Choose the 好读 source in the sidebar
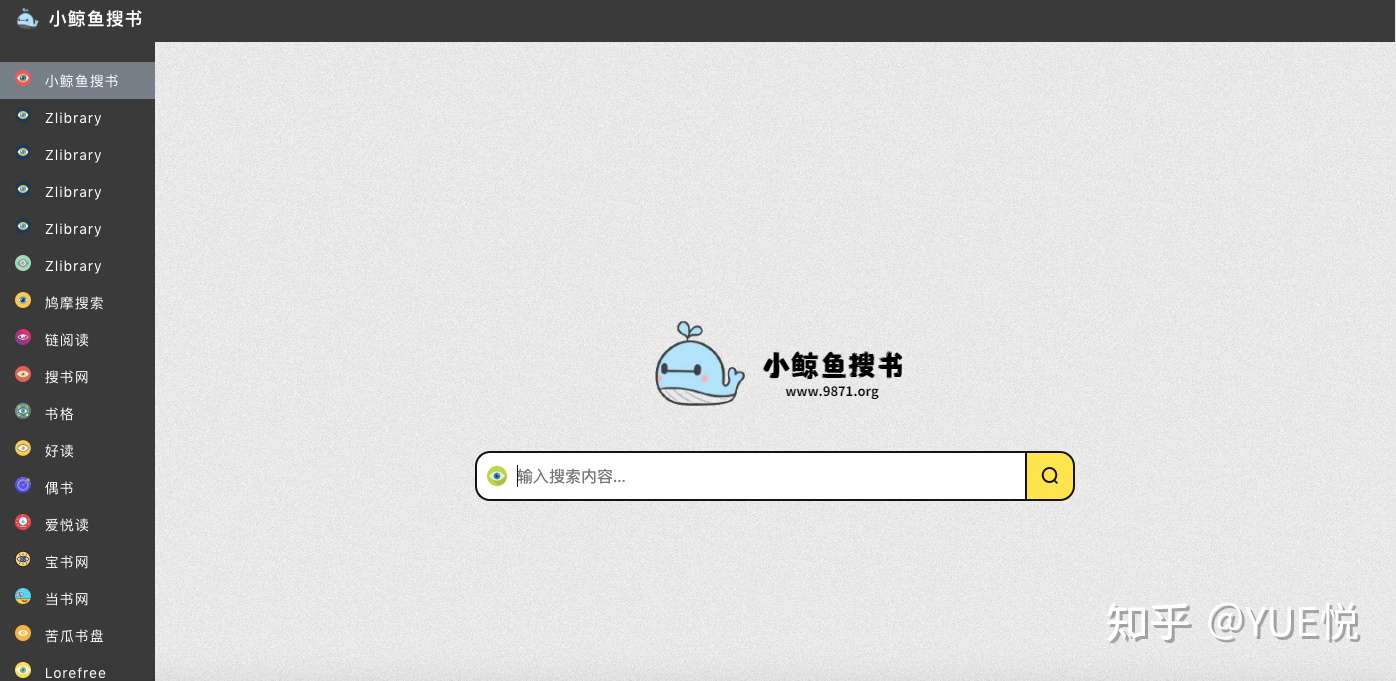Screen dimensions: 1396x681 click(77, 450)
